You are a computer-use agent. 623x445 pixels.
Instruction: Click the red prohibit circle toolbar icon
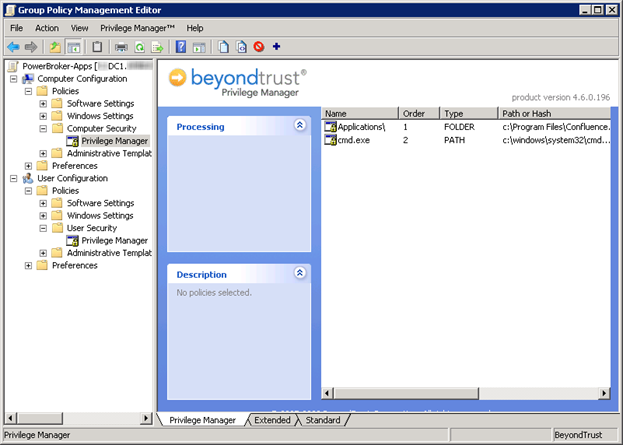[x=259, y=47]
